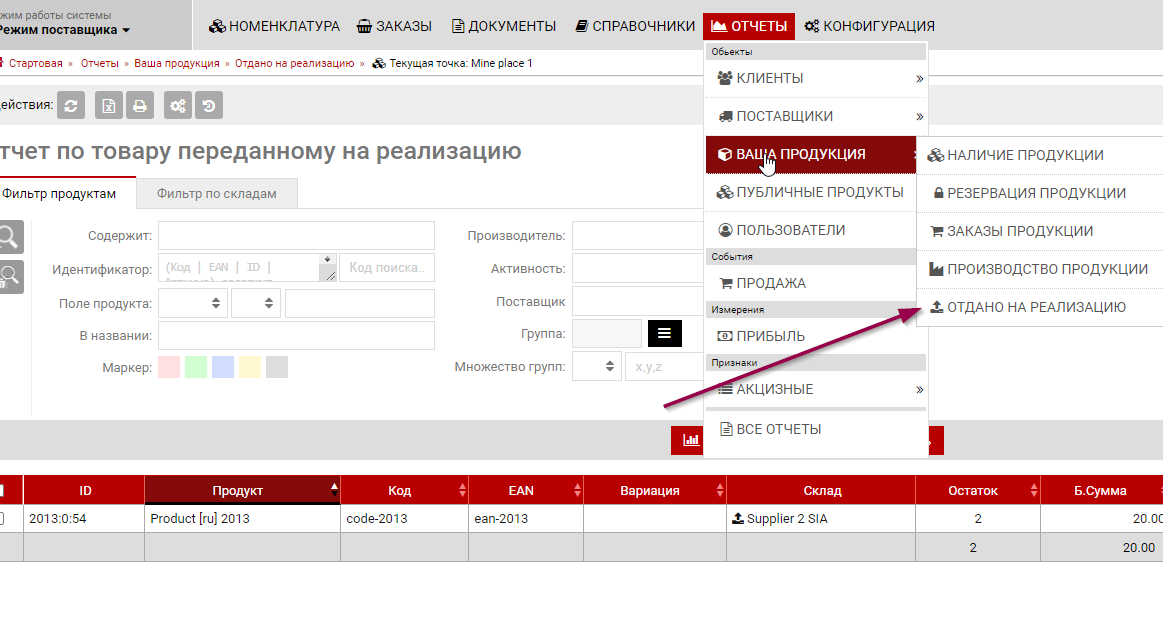Image resolution: width=1163 pixels, height=635 pixels.
Task: Click the gears settings icon in actions
Action: 178,105
